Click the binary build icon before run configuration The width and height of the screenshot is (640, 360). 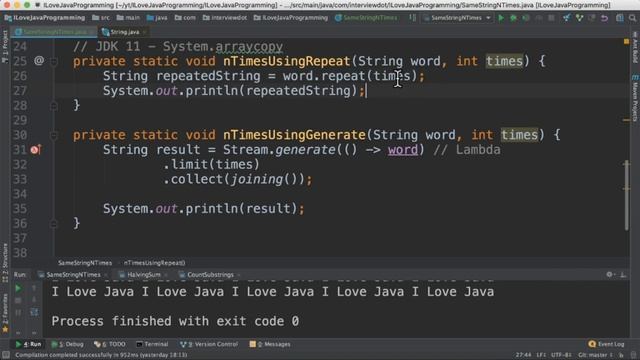[x=413, y=18]
